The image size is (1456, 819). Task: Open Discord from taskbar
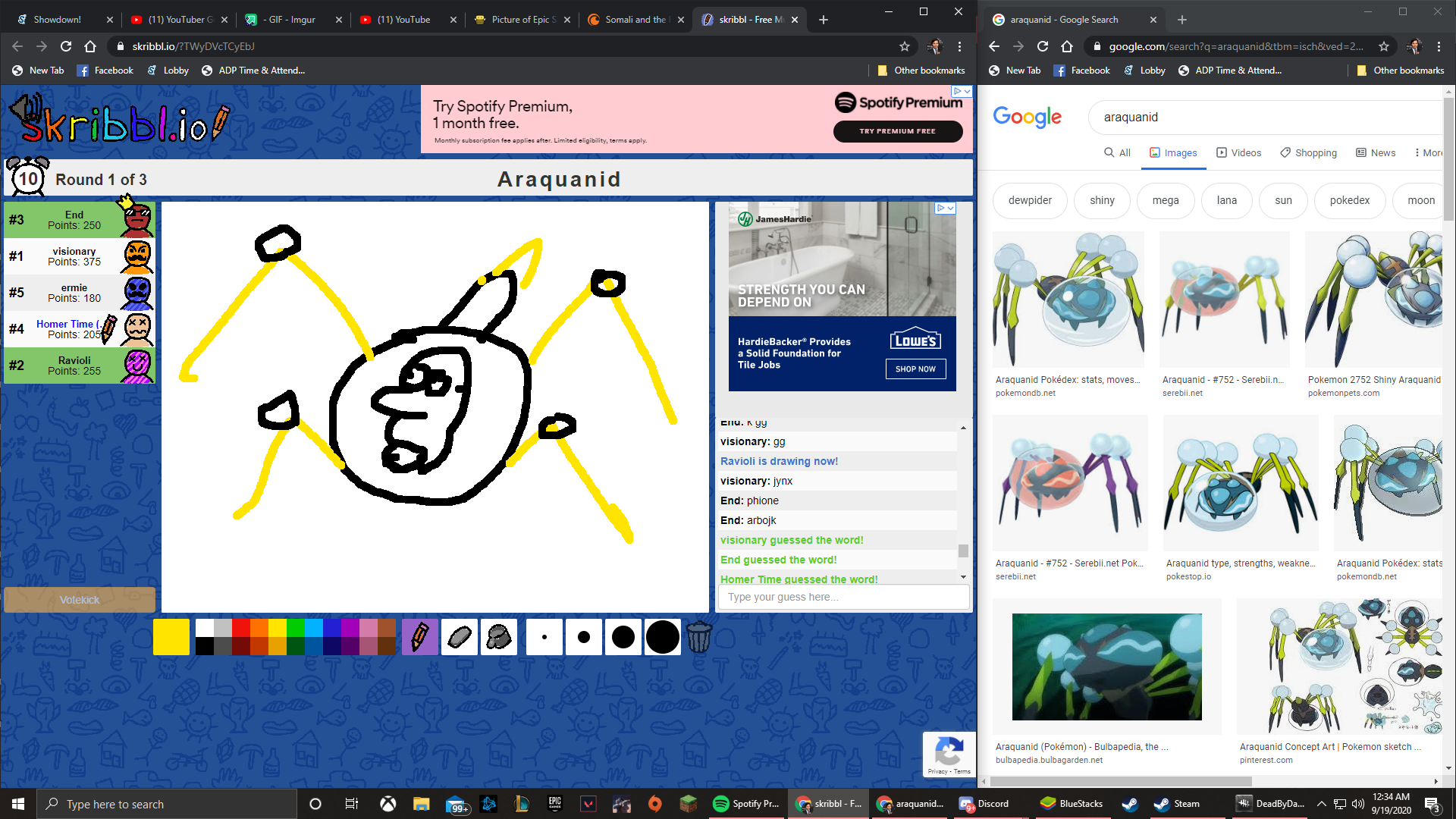(x=984, y=804)
